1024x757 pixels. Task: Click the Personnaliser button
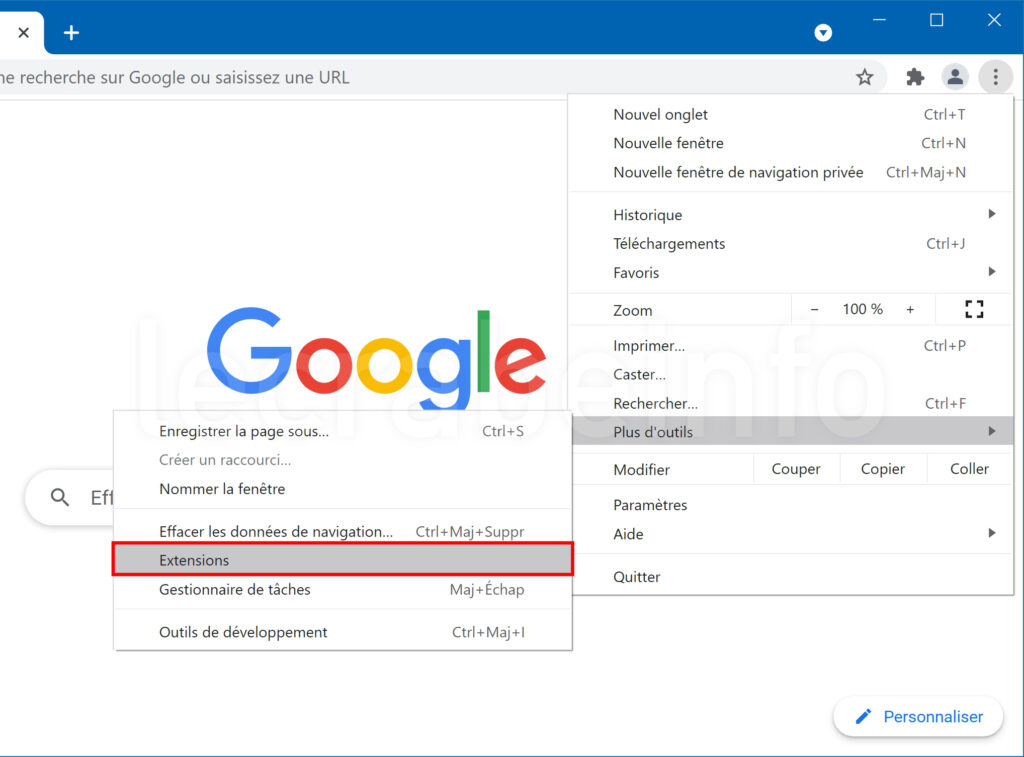point(918,717)
